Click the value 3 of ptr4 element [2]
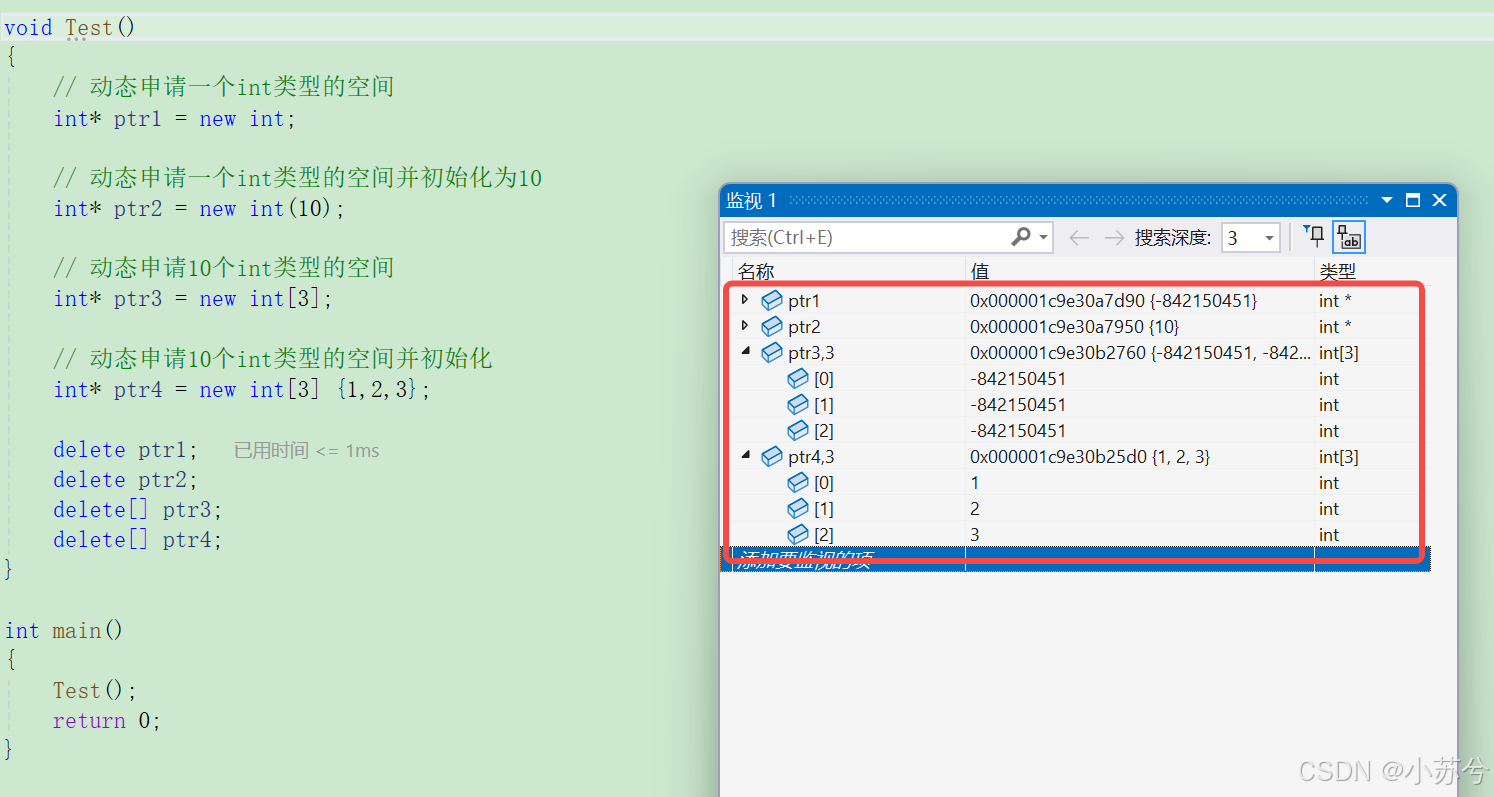 coord(975,534)
